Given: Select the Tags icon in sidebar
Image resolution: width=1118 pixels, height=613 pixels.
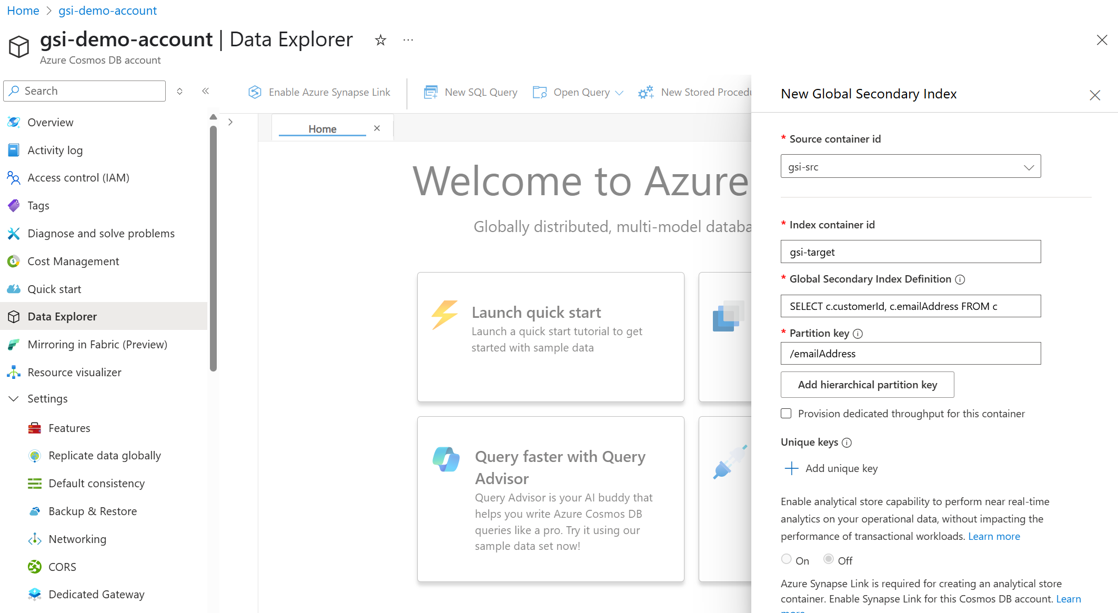Looking at the screenshot, I should point(14,205).
